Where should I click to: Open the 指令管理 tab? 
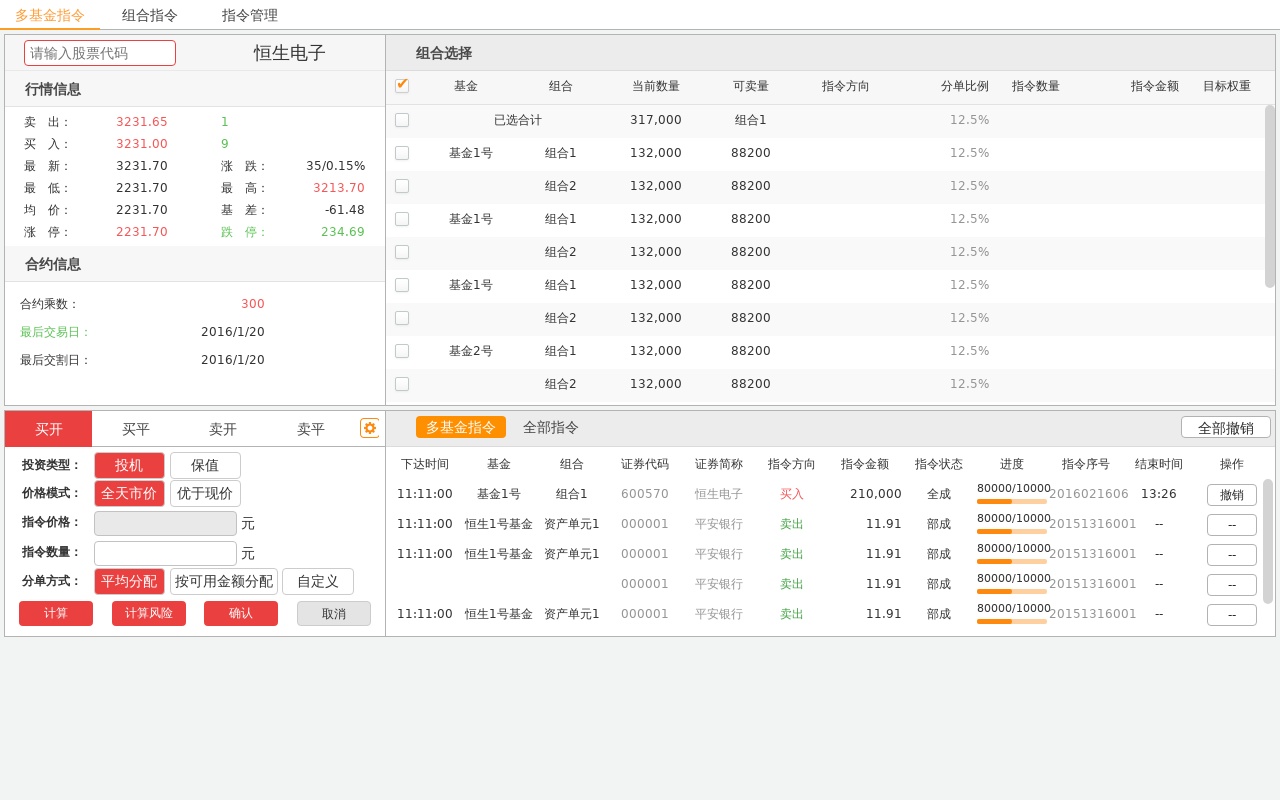[250, 15]
